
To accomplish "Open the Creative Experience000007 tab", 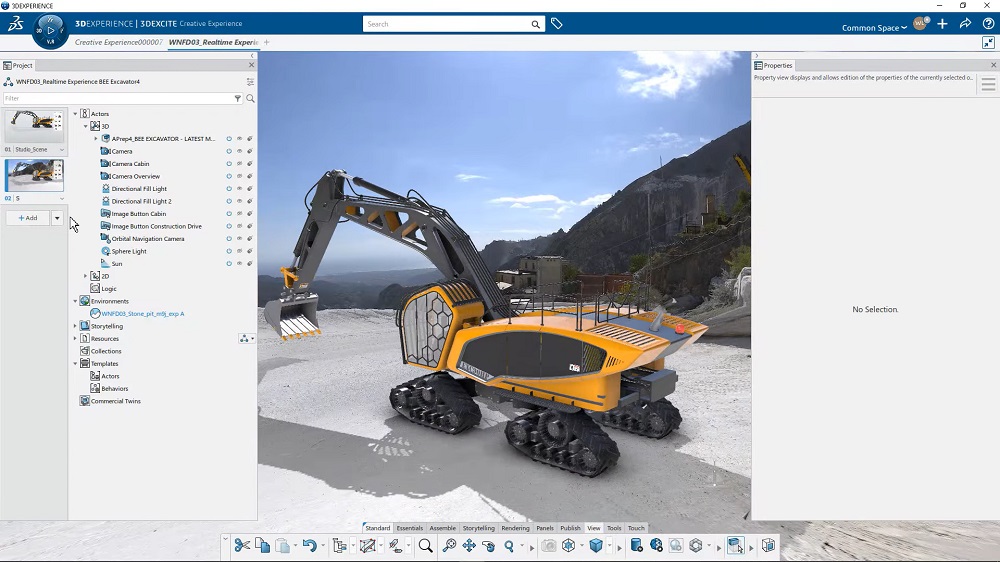I will point(119,42).
